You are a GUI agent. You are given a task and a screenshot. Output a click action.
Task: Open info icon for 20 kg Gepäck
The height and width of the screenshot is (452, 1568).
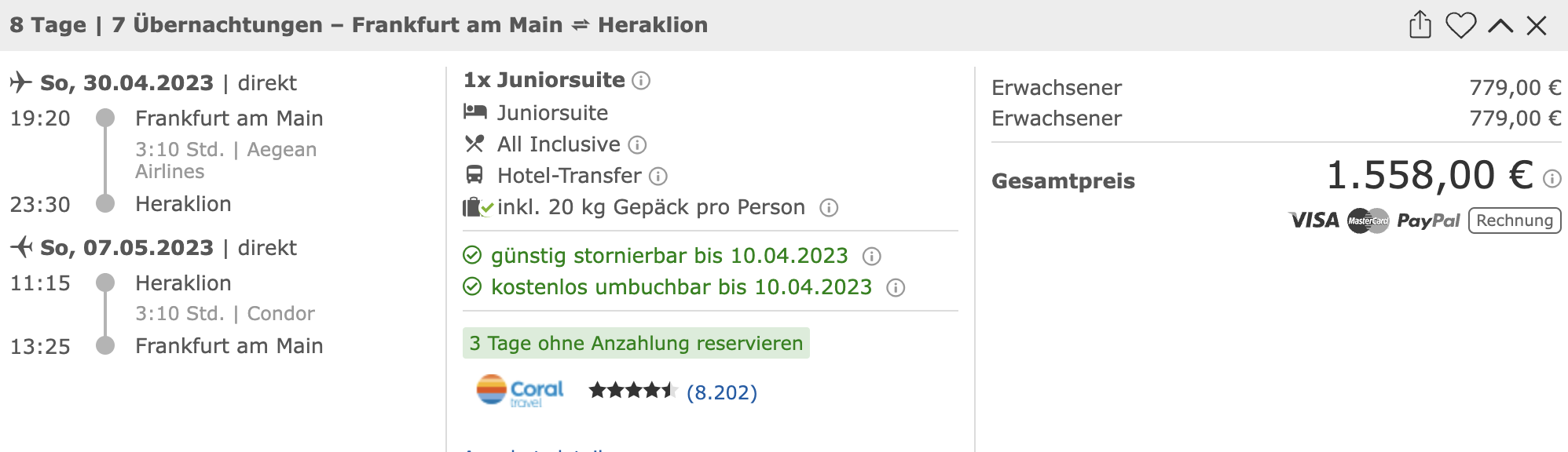829,208
